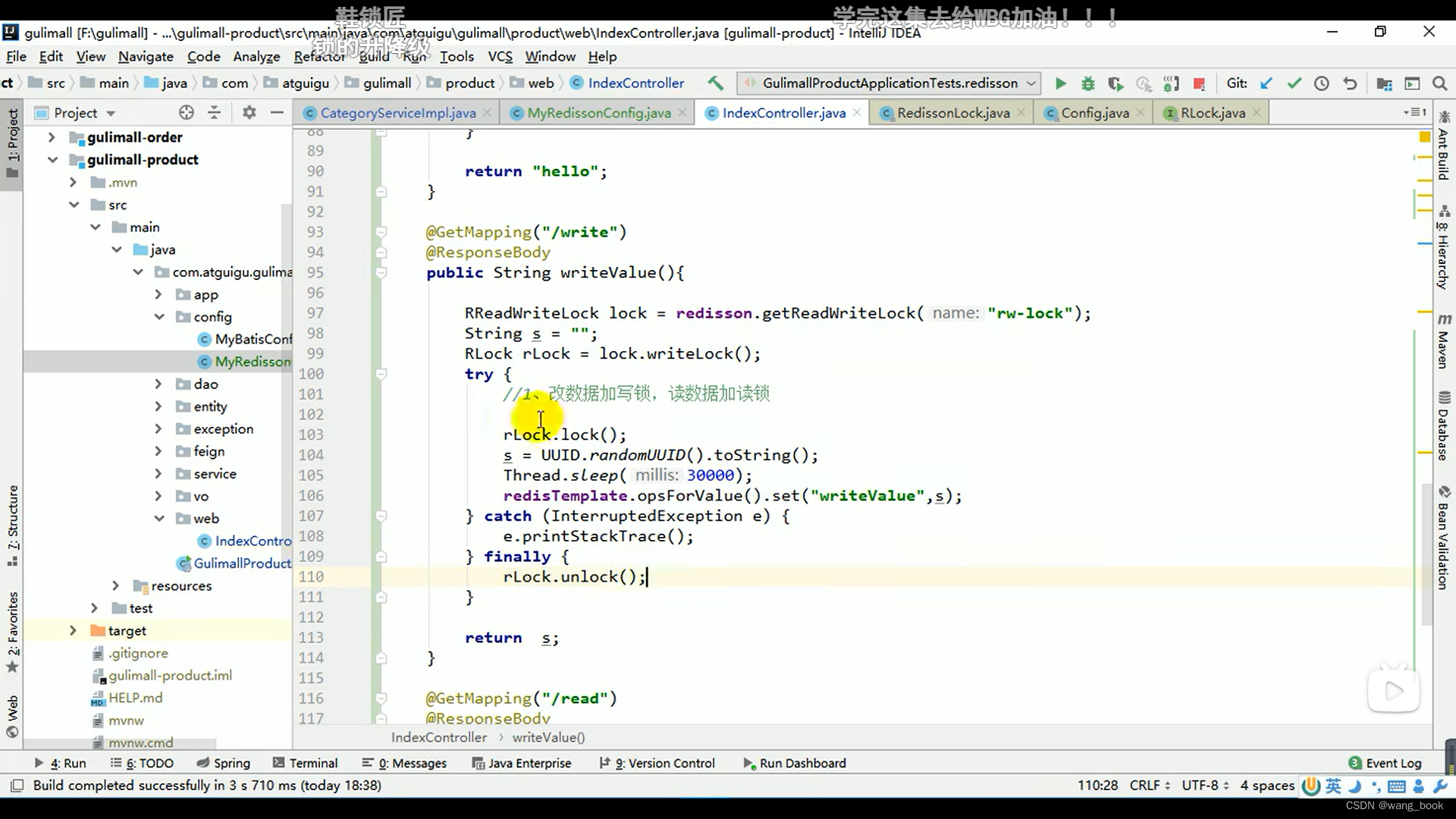Select the IndexController.java tab

[783, 113]
